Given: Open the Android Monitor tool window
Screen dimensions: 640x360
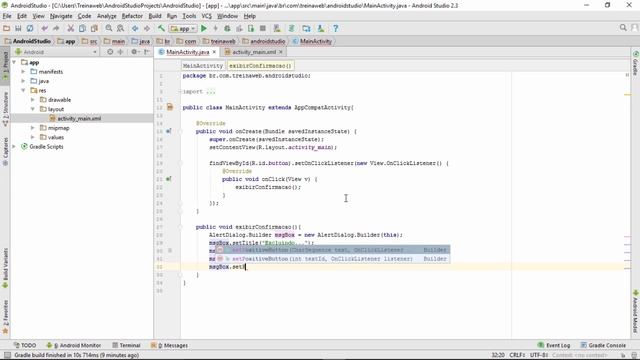Looking at the screenshot, I should point(74,345).
